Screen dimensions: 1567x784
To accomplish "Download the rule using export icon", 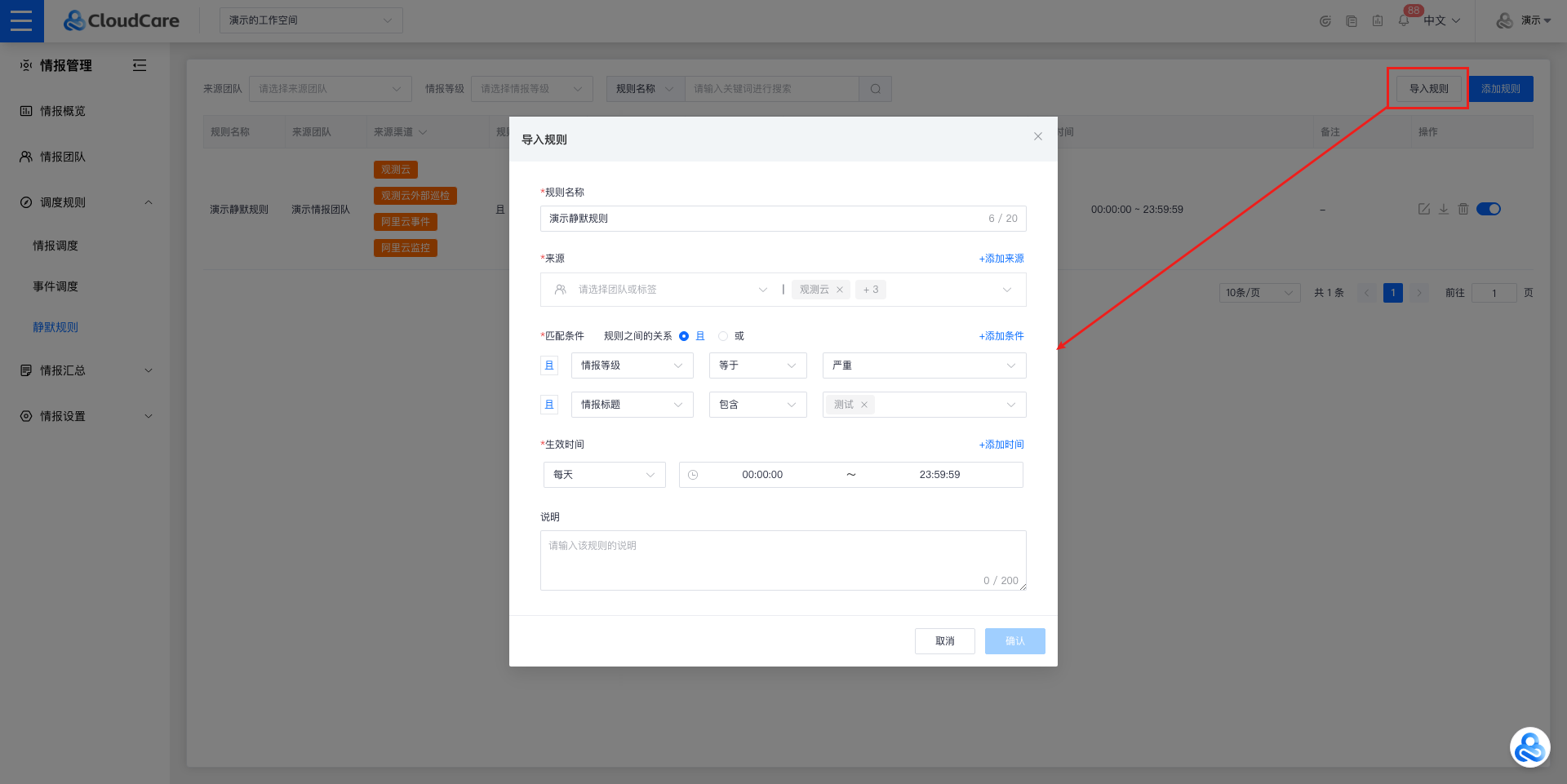I will click(1444, 209).
